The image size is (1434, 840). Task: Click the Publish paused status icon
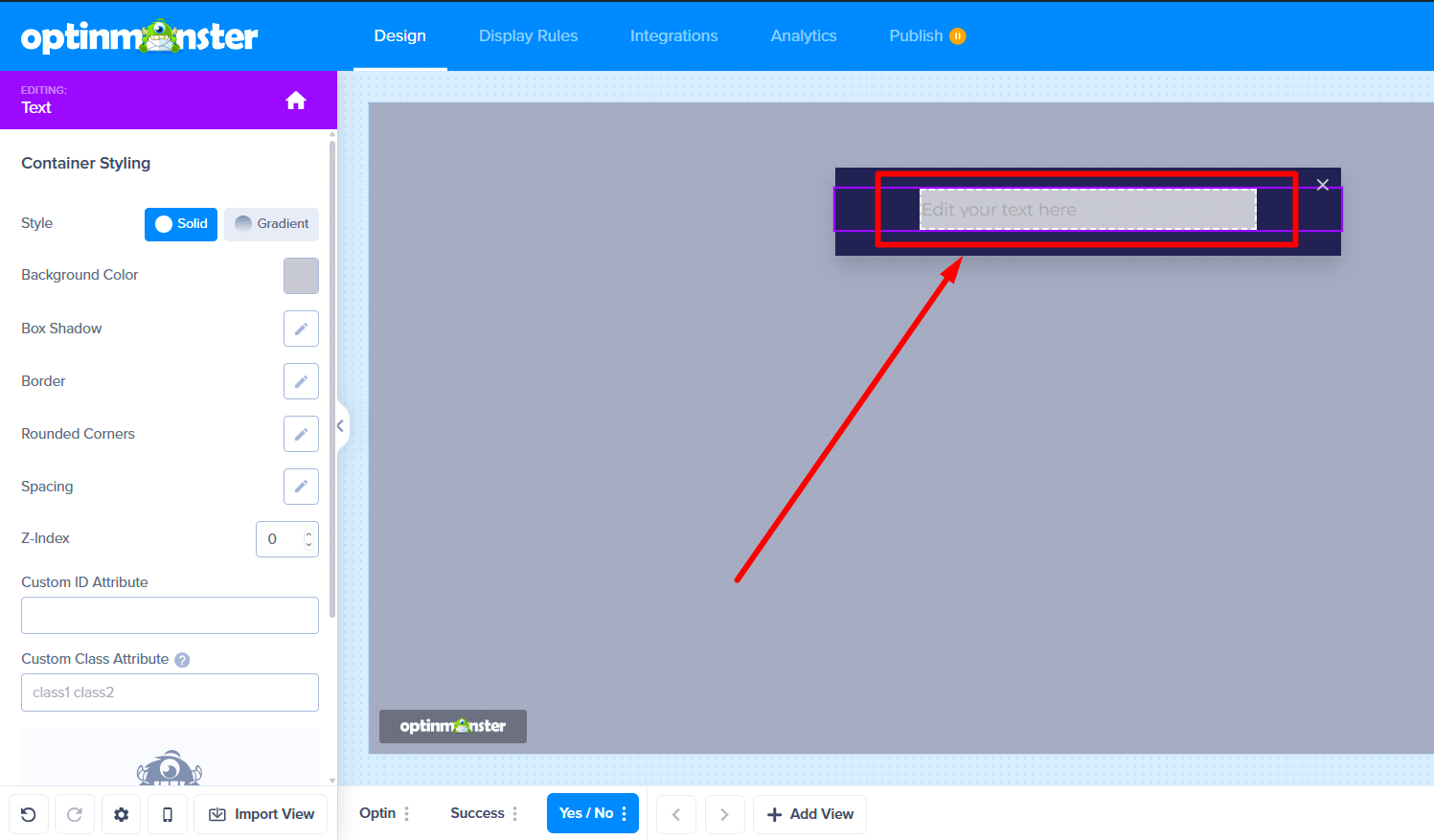pyautogui.click(x=958, y=36)
